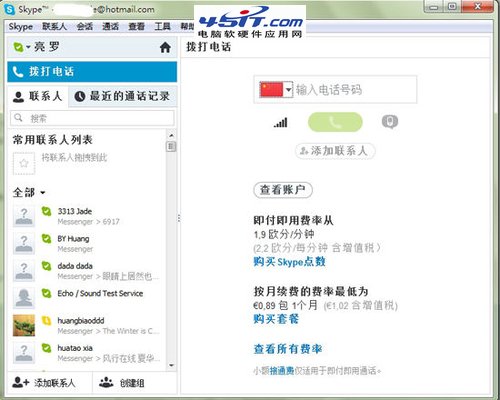This screenshot has height=400, width=500.
Task: Click the contact list scrollbar down arrow
Action: pos(171,366)
